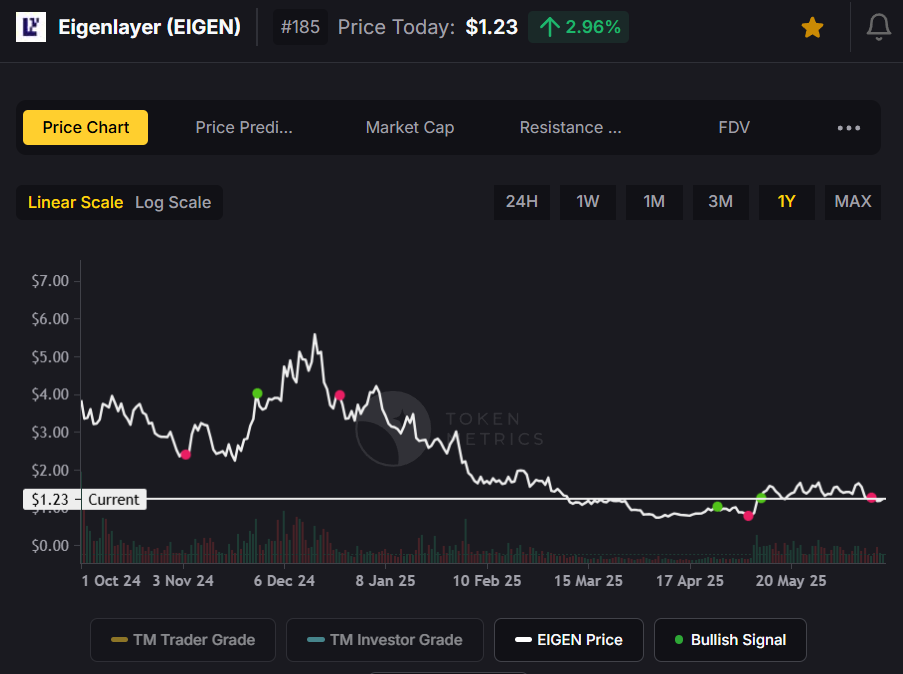Toggle EIGEN Price series visibility

(569, 640)
